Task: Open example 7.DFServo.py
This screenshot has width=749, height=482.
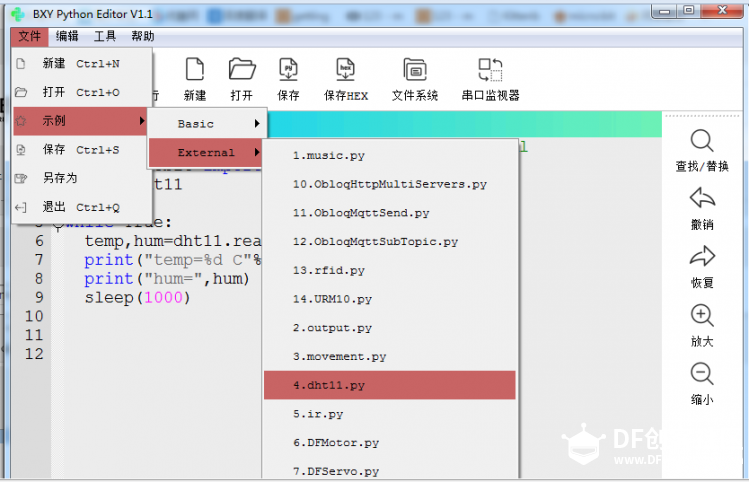Action: (390, 470)
